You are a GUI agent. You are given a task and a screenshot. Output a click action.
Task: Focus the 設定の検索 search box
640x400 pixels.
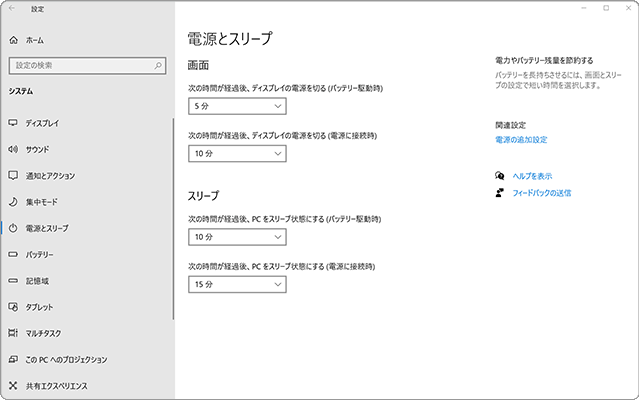coord(87,65)
